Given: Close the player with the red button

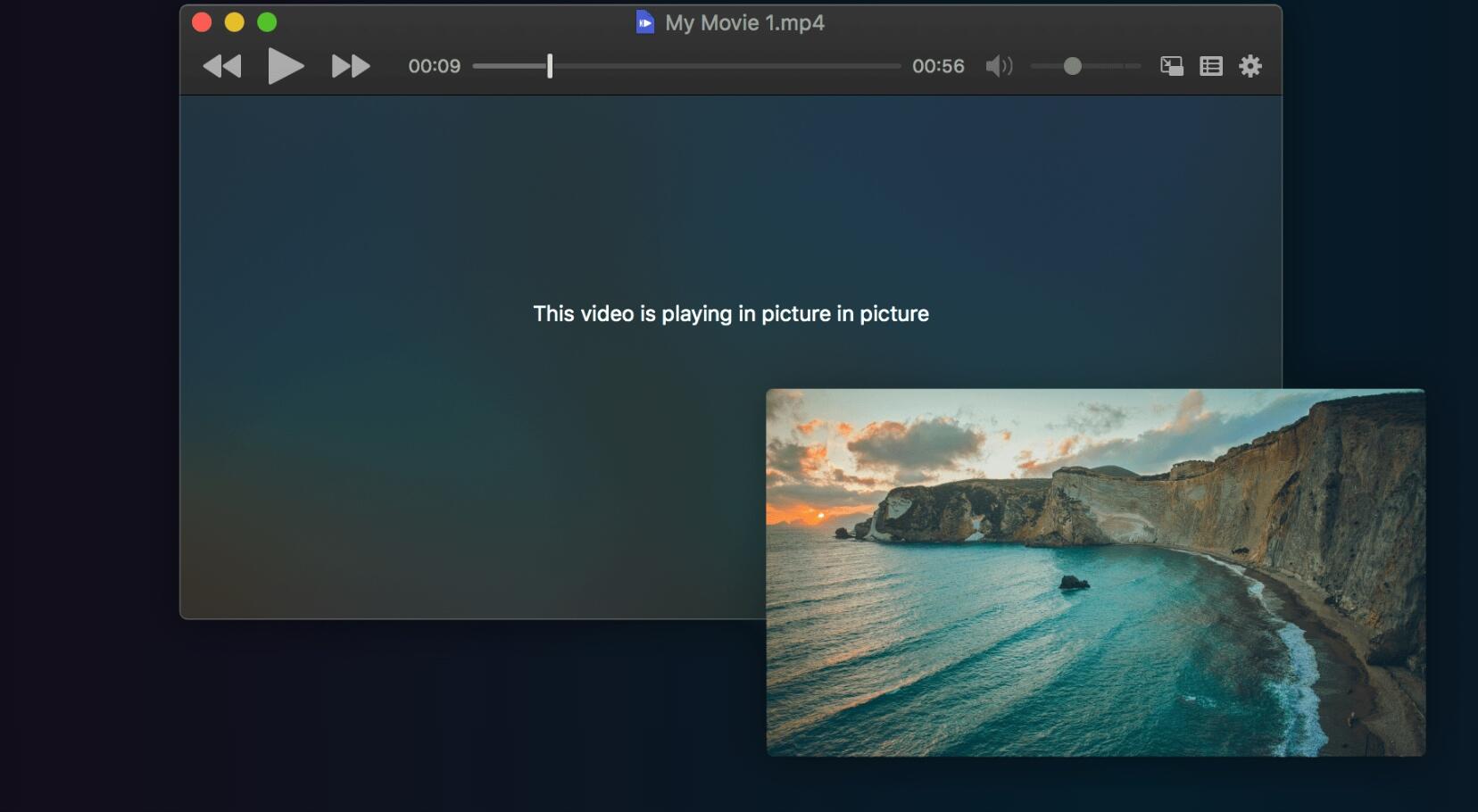Looking at the screenshot, I should pyautogui.click(x=202, y=22).
